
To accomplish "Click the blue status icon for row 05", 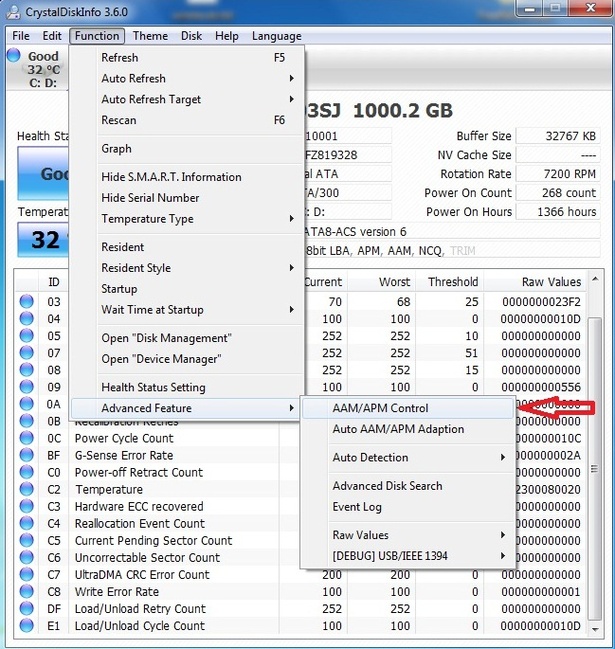I will (26, 335).
